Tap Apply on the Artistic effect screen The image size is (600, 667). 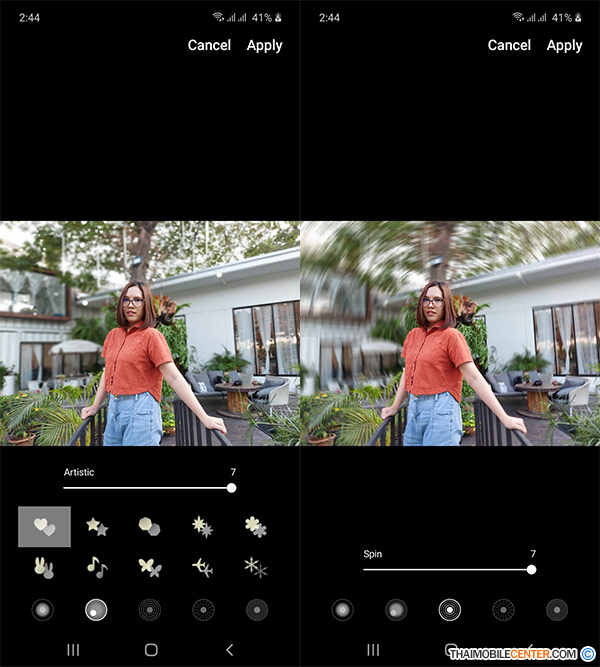click(264, 45)
